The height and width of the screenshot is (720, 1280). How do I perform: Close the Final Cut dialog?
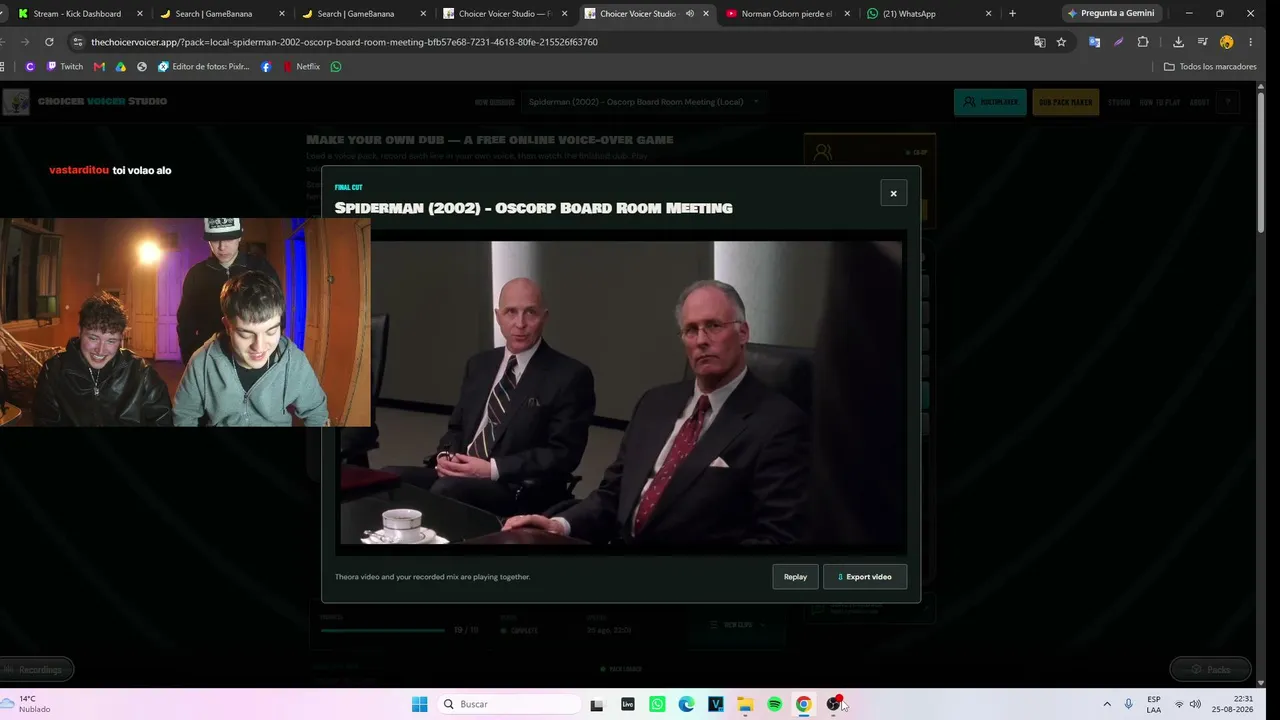click(x=893, y=193)
